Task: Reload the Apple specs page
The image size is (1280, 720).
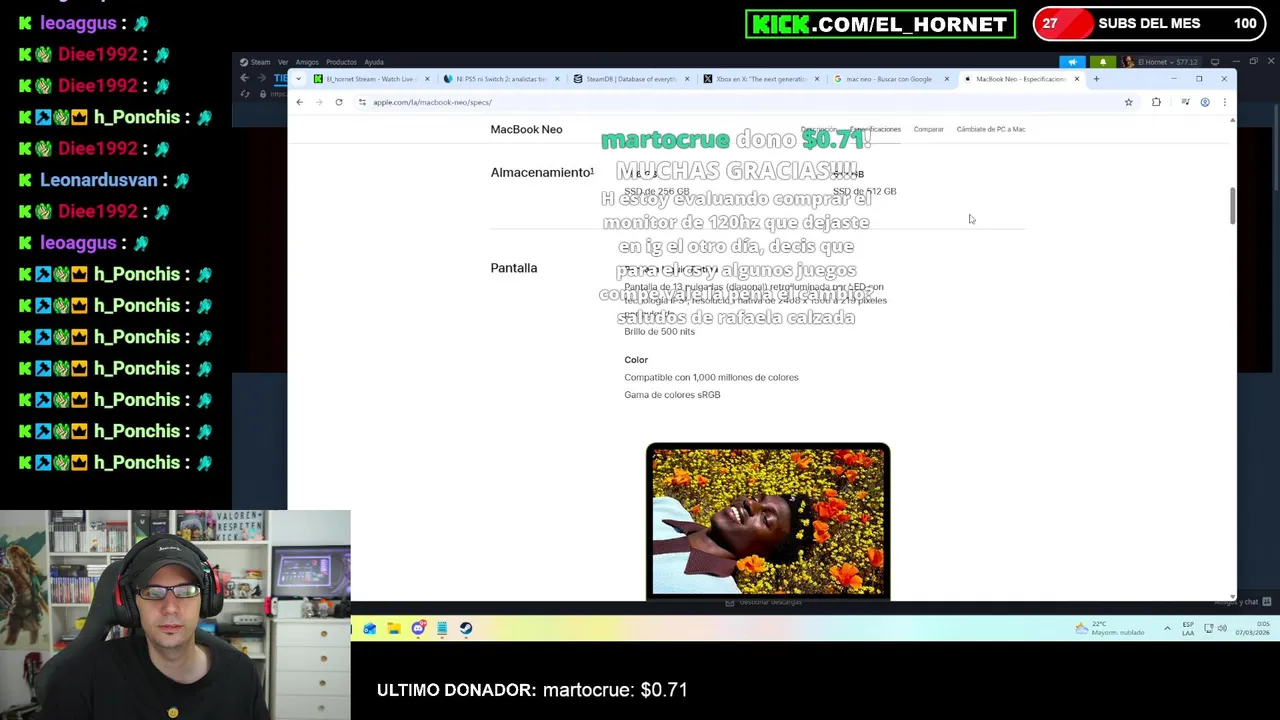Action: pyautogui.click(x=339, y=102)
